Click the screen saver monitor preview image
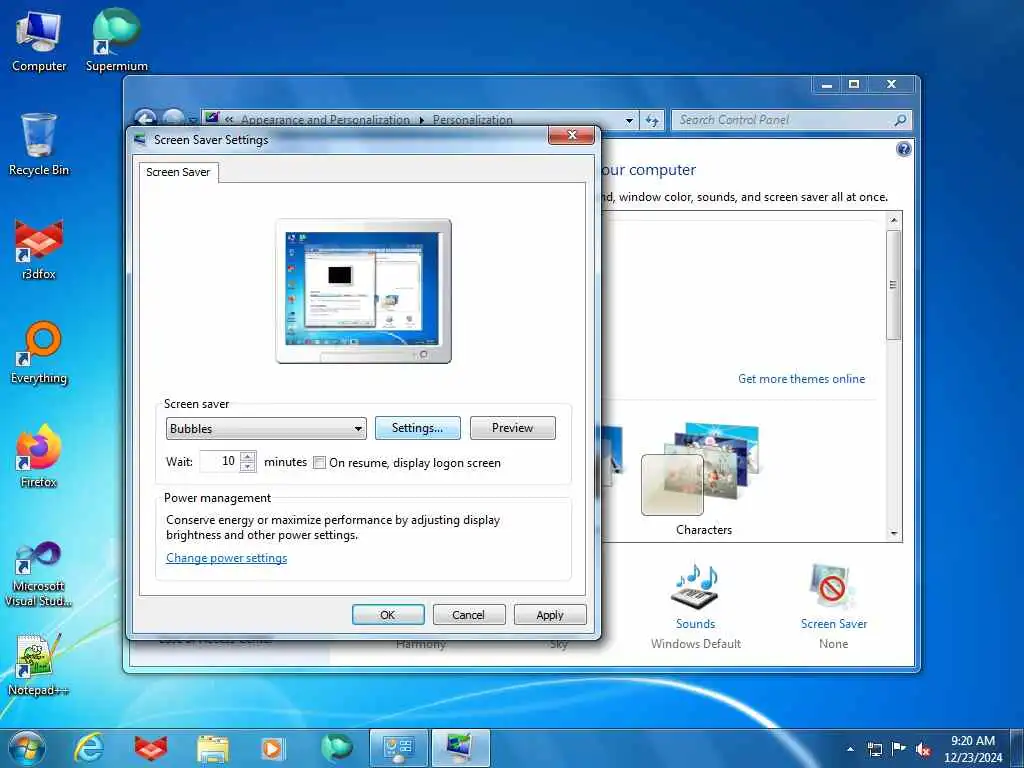 (x=363, y=291)
